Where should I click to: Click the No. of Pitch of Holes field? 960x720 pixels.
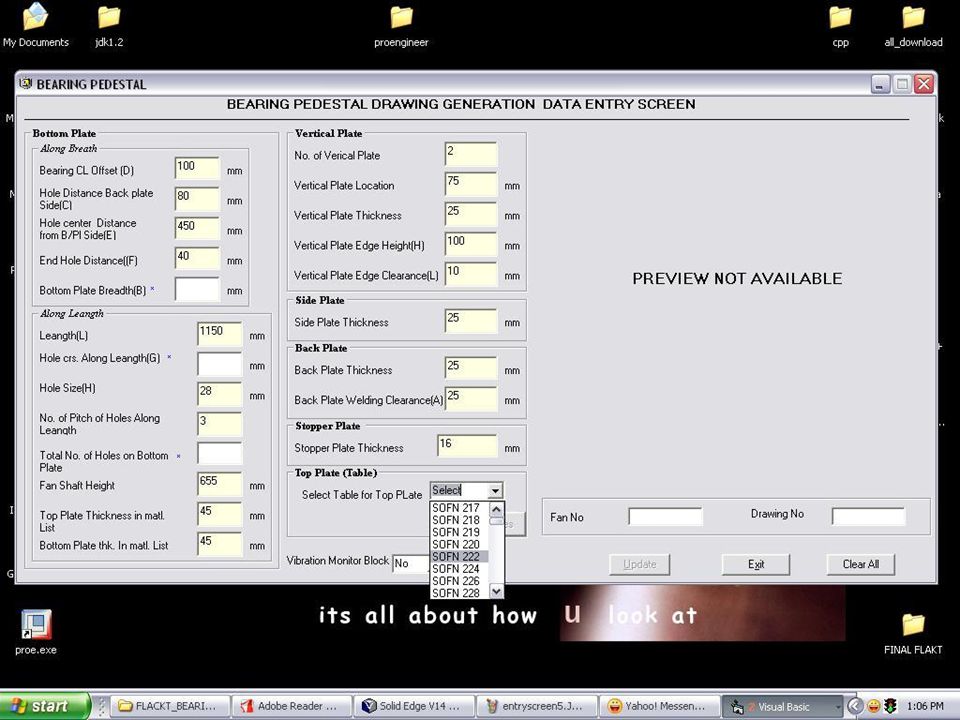[220, 424]
